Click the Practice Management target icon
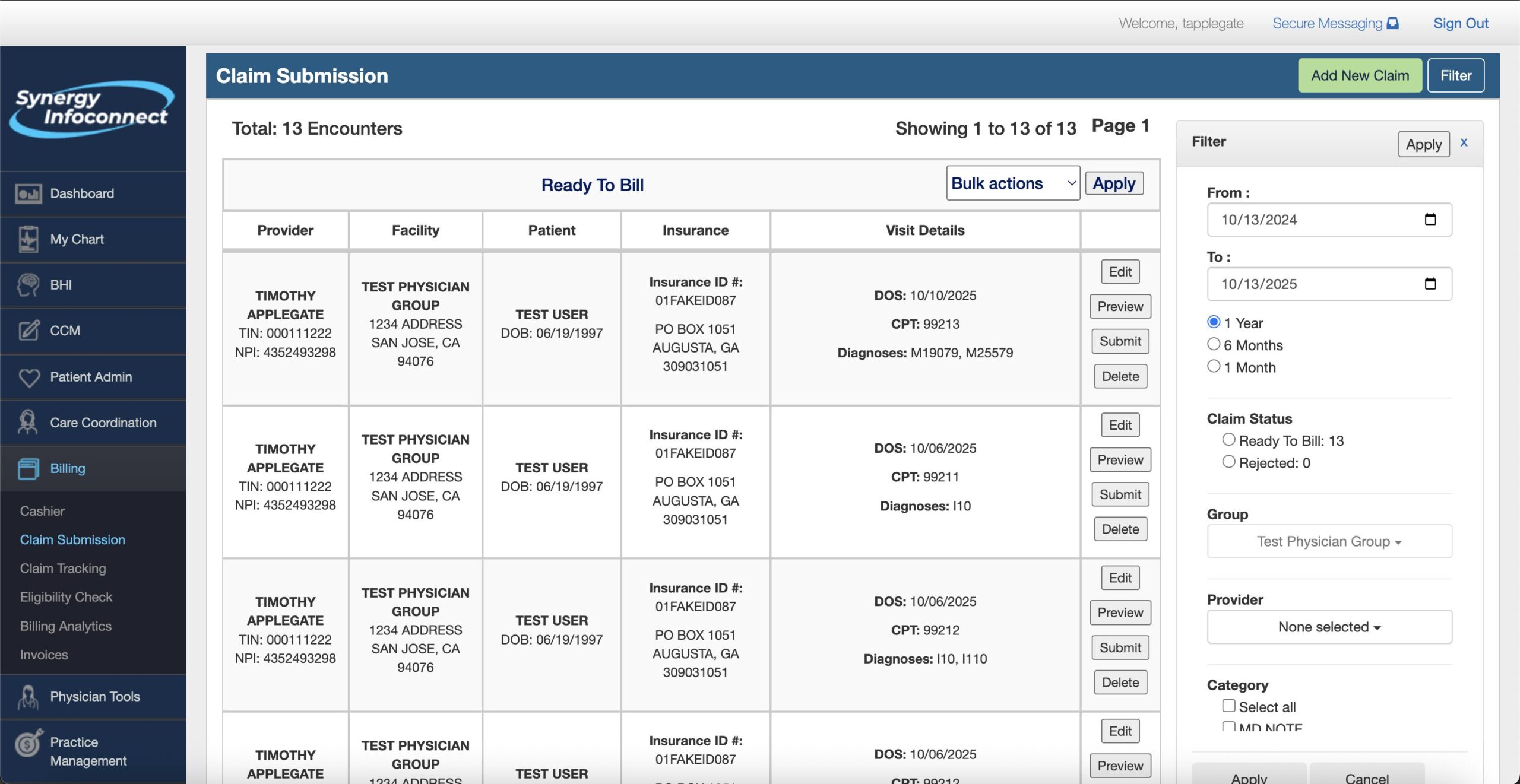This screenshot has height=784, width=1520. (x=28, y=744)
